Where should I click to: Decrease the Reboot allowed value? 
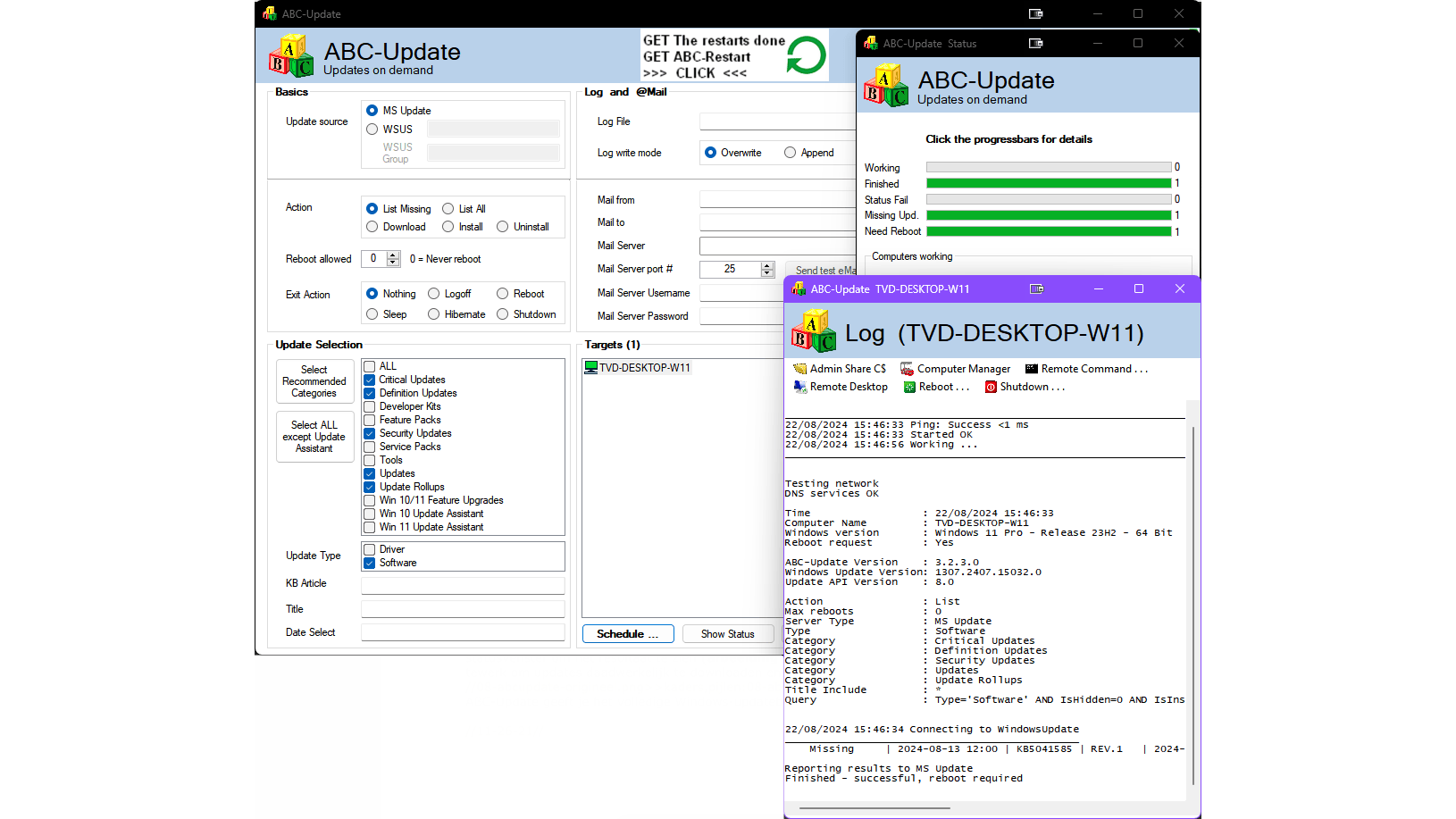pyautogui.click(x=393, y=263)
